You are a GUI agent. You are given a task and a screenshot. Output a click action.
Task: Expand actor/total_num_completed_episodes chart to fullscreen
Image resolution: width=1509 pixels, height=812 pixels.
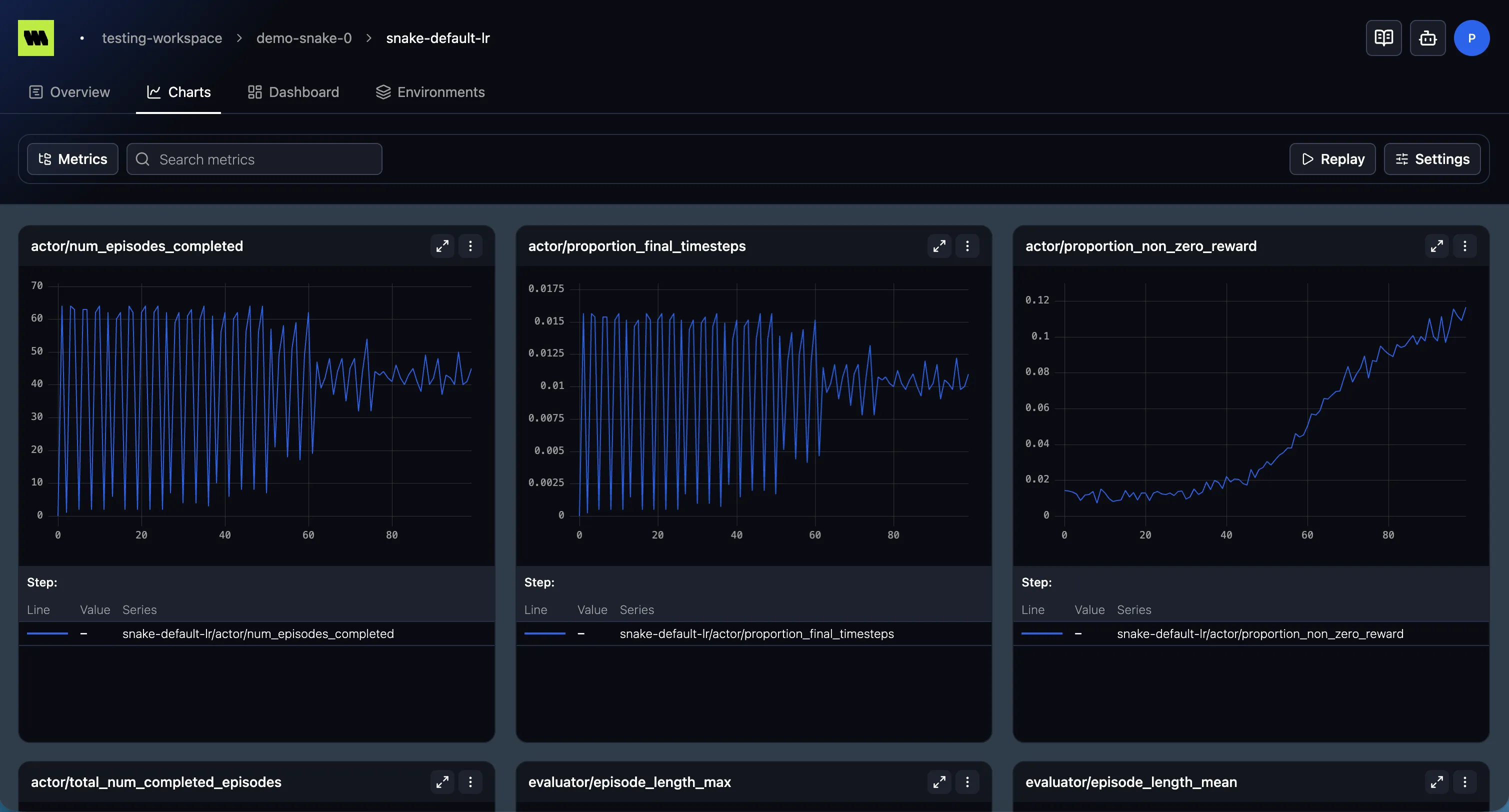[442, 782]
